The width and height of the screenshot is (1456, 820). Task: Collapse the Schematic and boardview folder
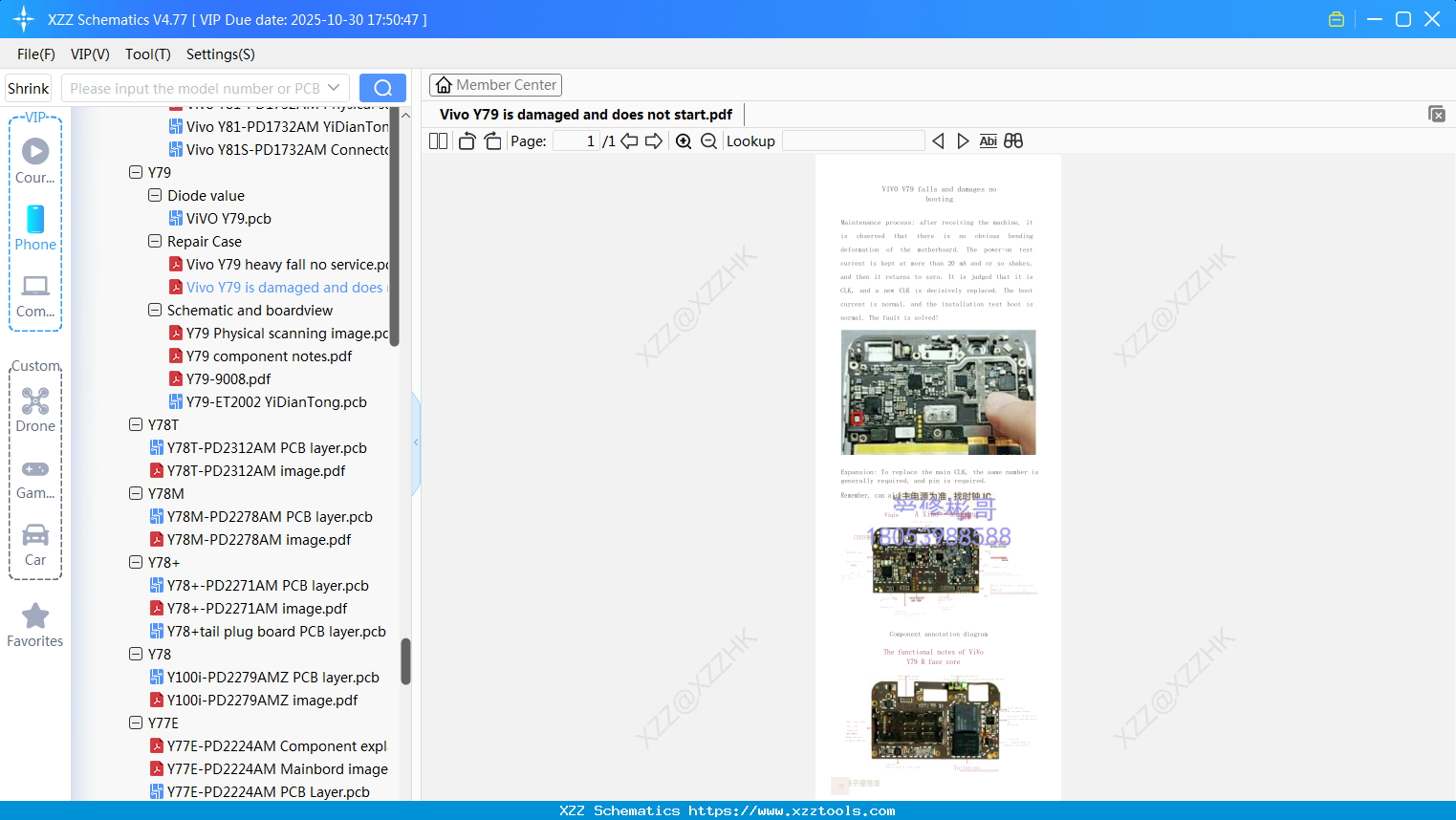click(x=155, y=311)
